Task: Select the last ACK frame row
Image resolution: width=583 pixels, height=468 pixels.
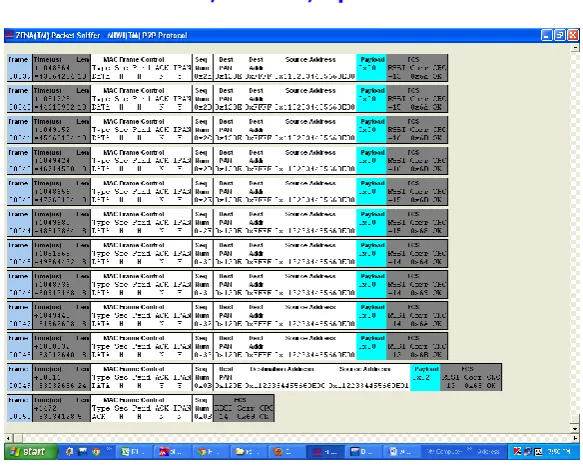Action: 141,409
